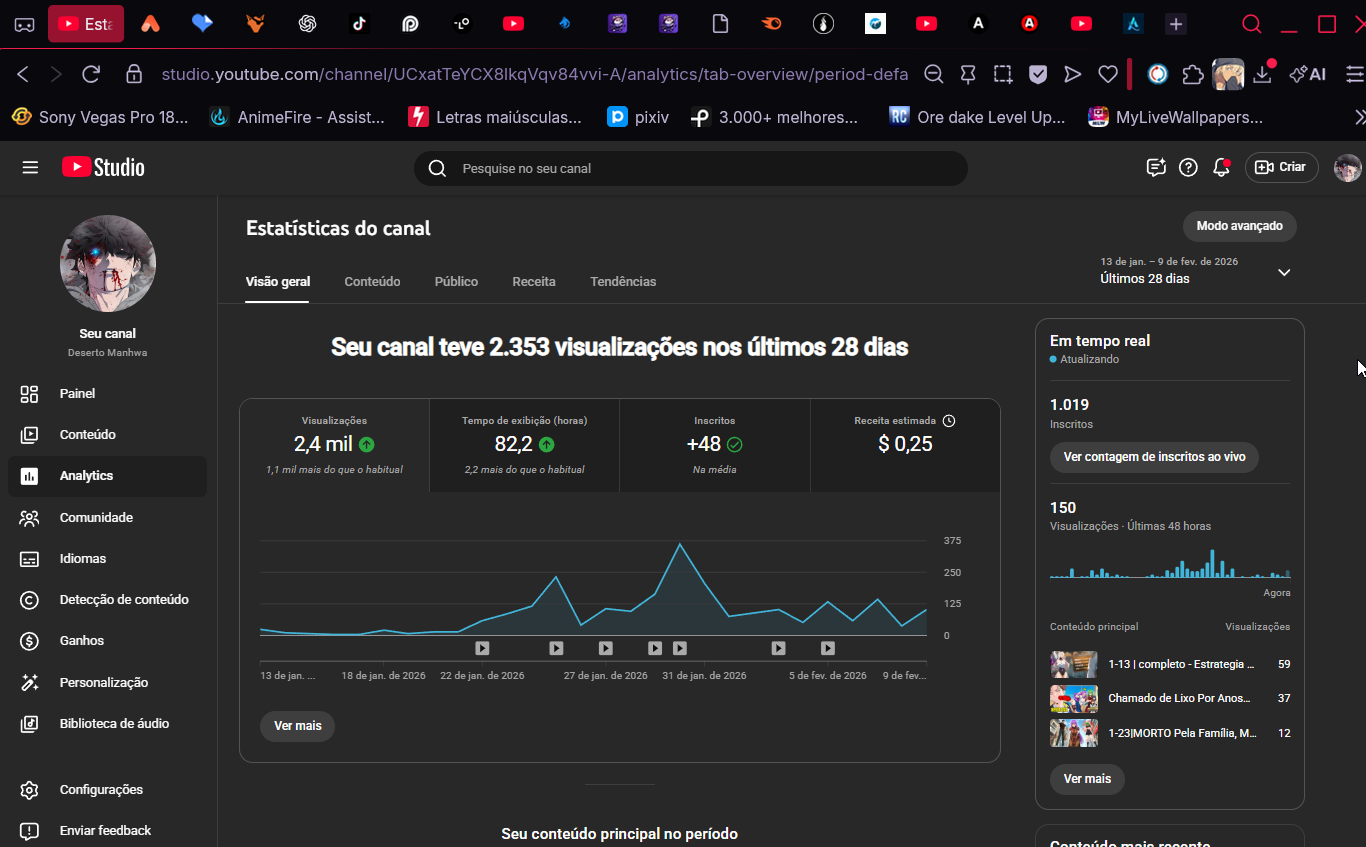
Task: Click the Pesquise no seu canal search field
Action: 700,169
